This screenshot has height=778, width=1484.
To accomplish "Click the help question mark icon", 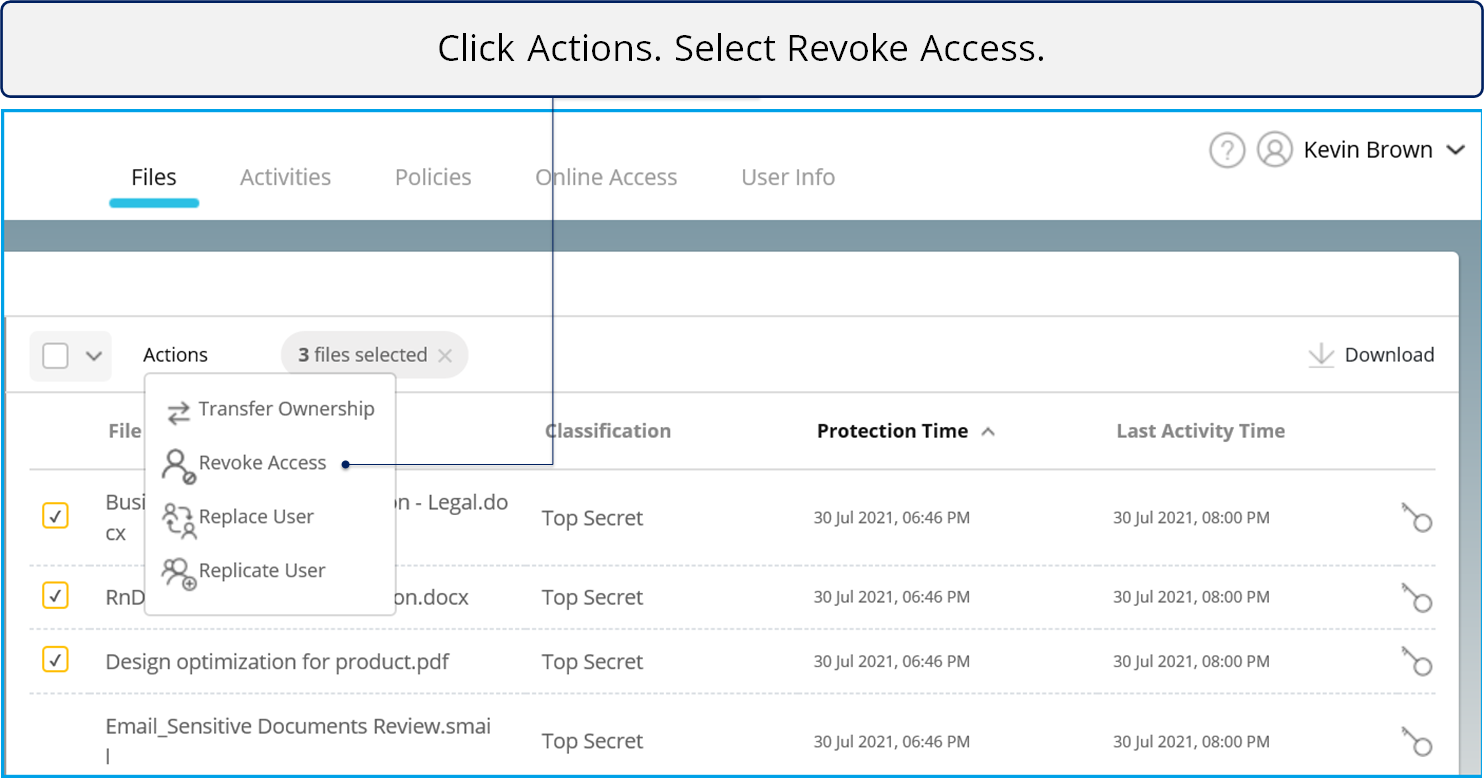I will coord(1227,150).
